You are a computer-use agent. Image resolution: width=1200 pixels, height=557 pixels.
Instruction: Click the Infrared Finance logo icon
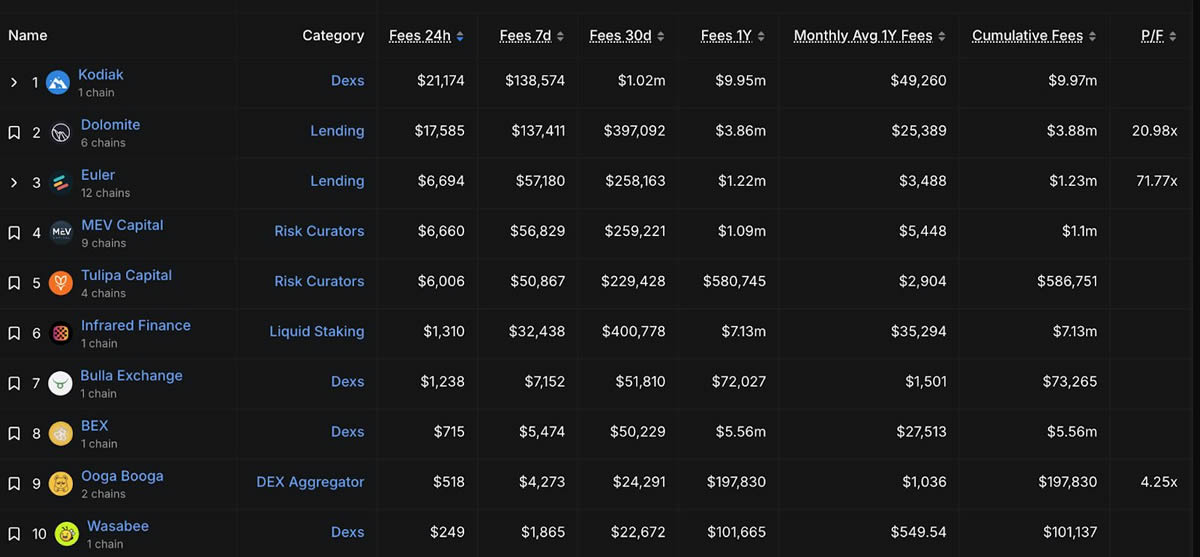61,333
